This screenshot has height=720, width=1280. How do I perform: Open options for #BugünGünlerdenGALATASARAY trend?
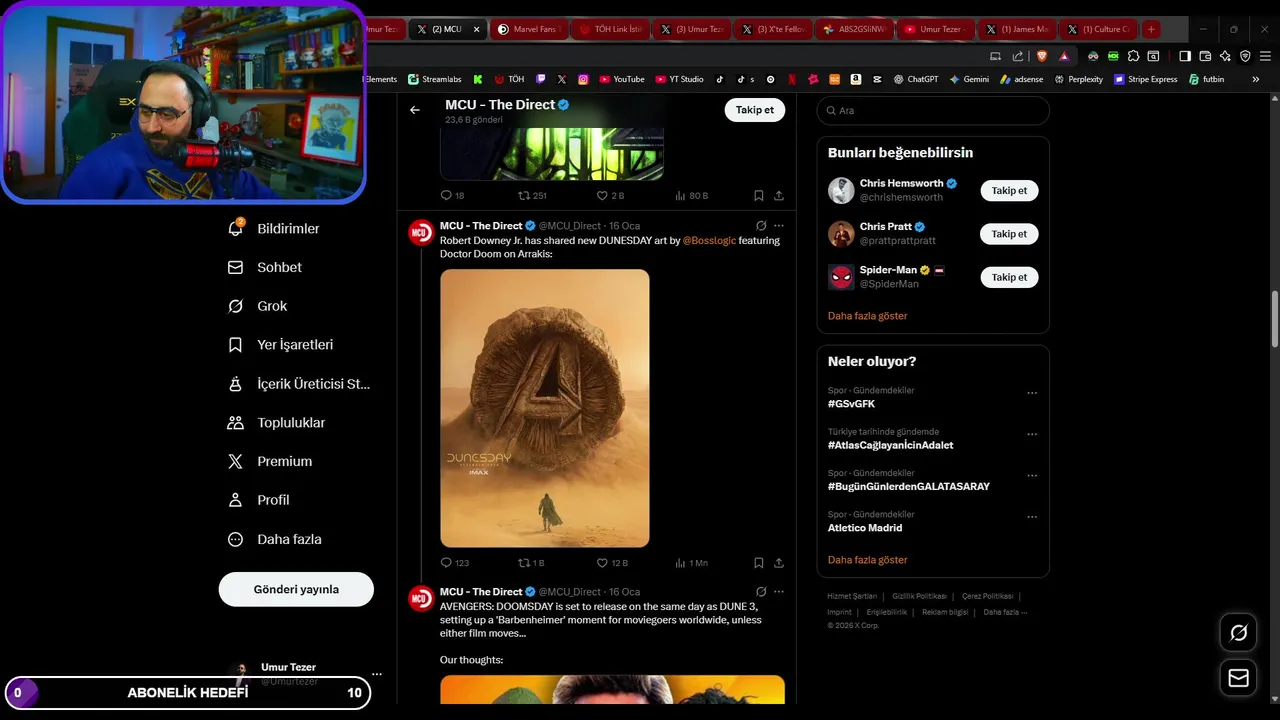1032,476
